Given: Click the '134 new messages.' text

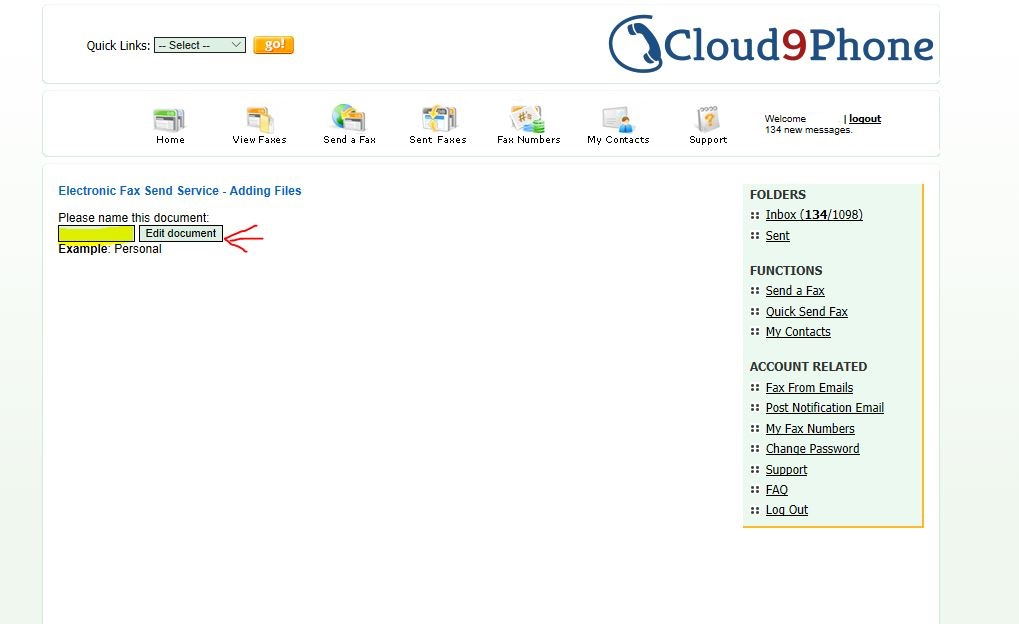Looking at the screenshot, I should 808,130.
